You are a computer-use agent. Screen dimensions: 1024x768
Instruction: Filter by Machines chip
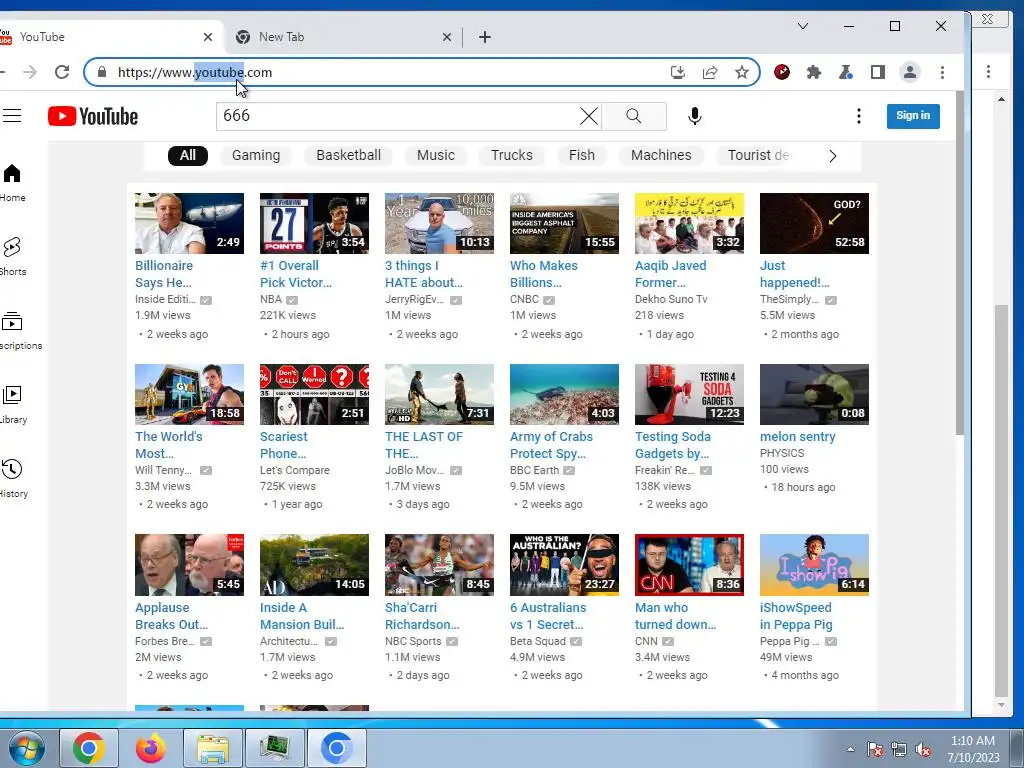661,155
